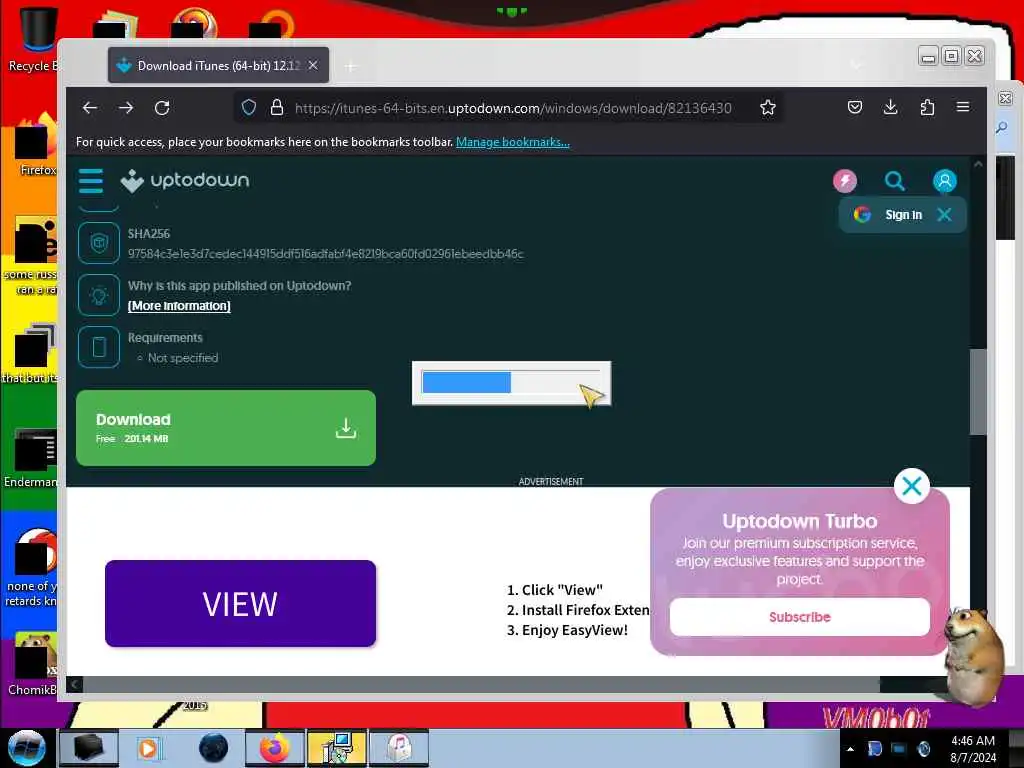This screenshot has width=1024, height=768.
Task: Open the Firefox extensions puzzle icon
Action: click(x=927, y=107)
